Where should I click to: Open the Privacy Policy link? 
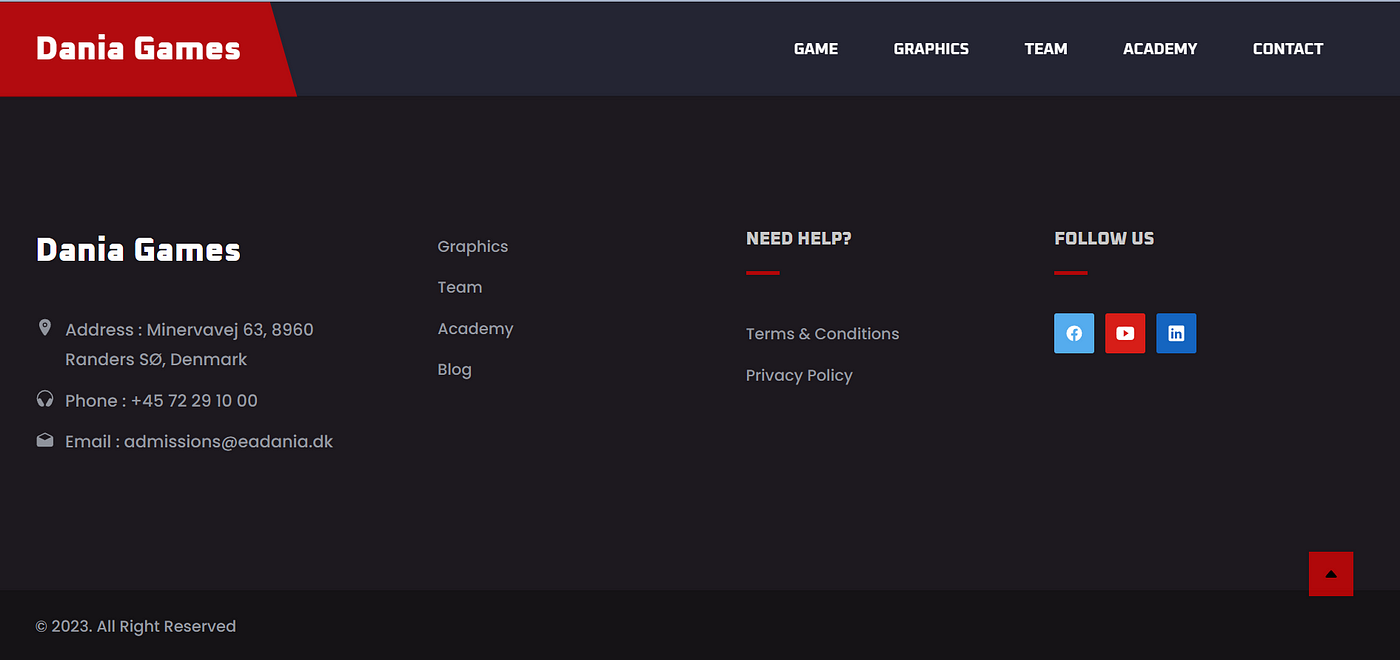pyautogui.click(x=799, y=376)
